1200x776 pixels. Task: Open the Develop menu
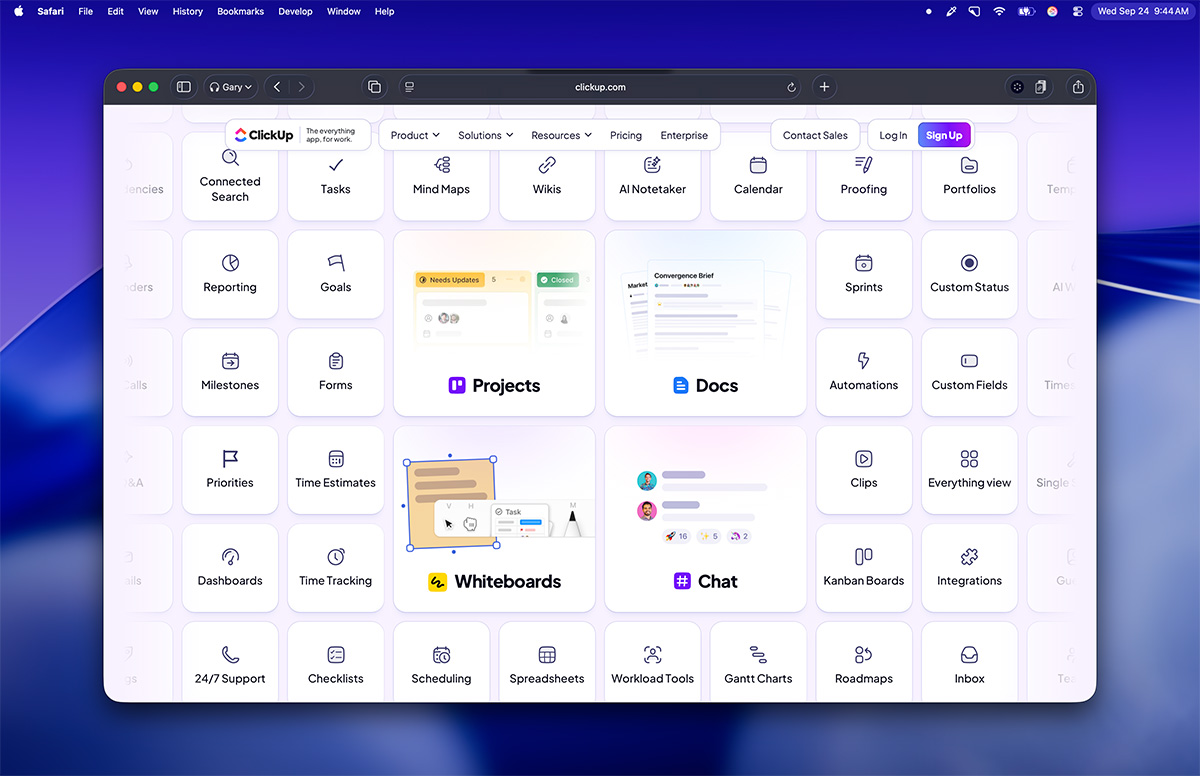point(295,11)
